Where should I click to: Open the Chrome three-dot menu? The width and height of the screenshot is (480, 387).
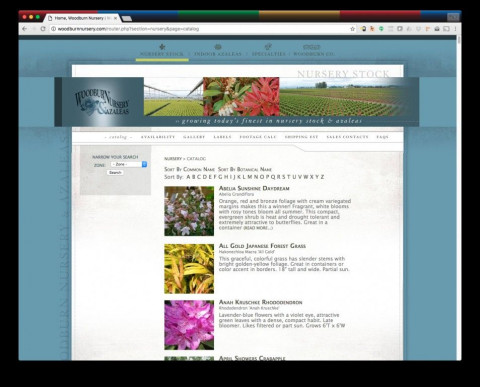pyautogui.click(x=455, y=29)
